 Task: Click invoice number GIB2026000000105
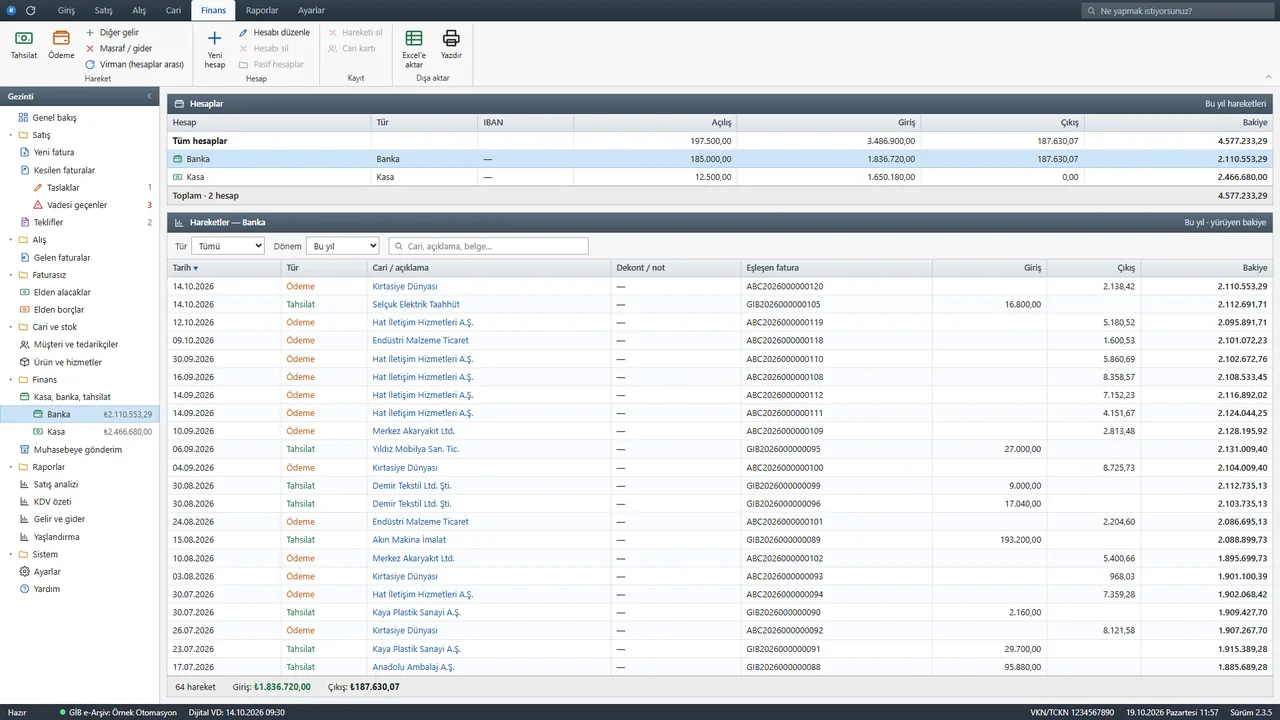784,304
